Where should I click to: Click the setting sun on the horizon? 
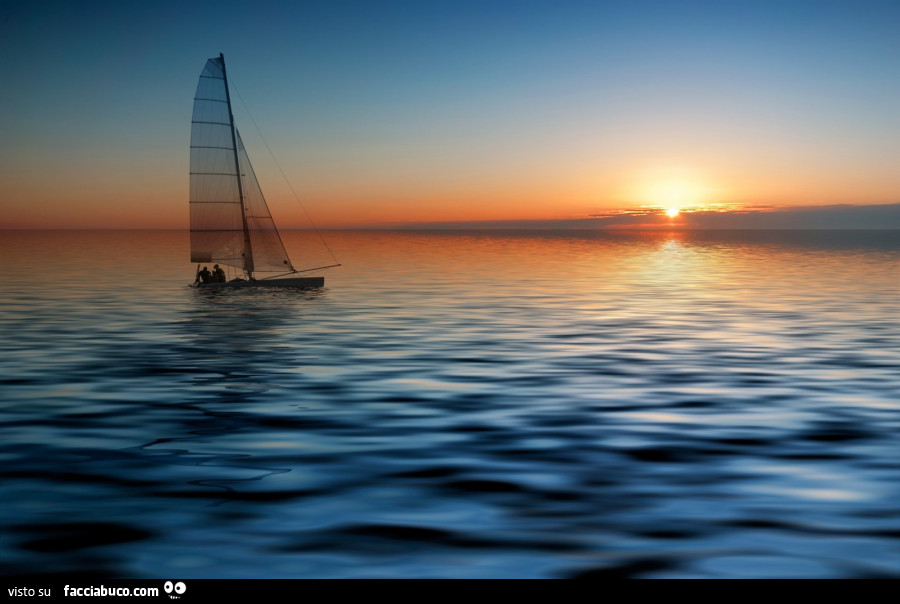click(x=672, y=211)
